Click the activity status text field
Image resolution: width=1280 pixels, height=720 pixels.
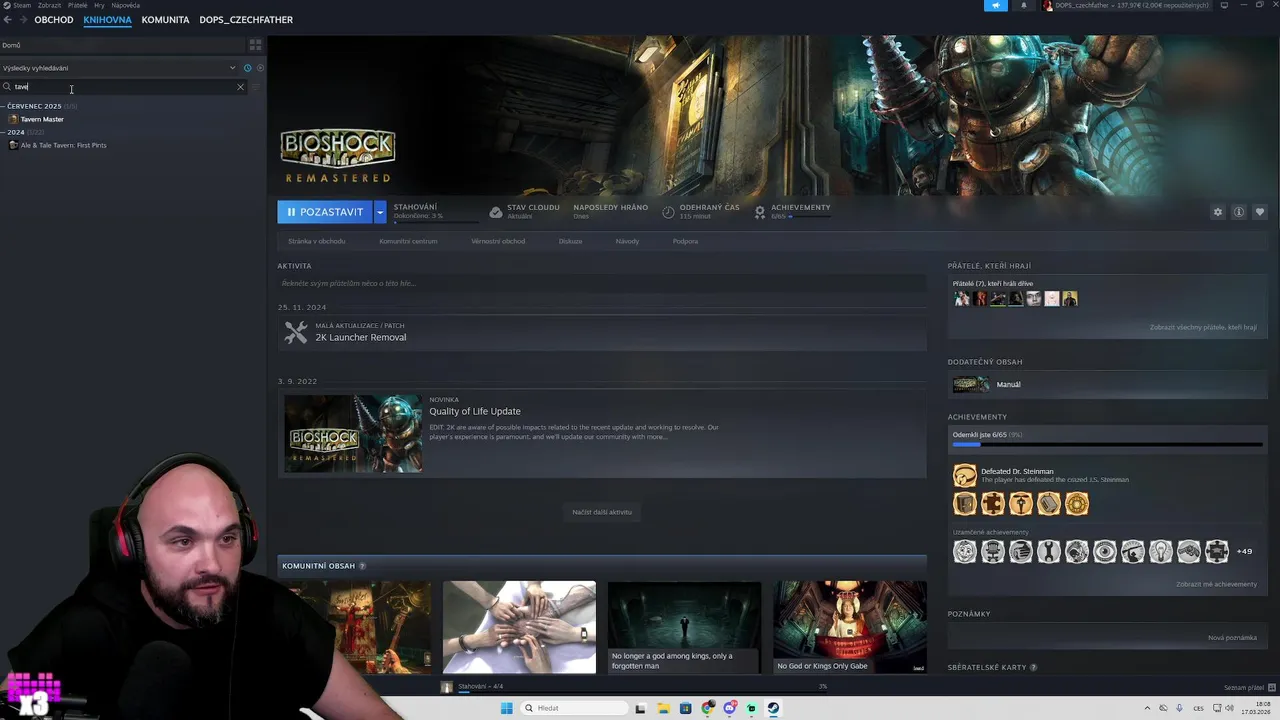(x=602, y=283)
